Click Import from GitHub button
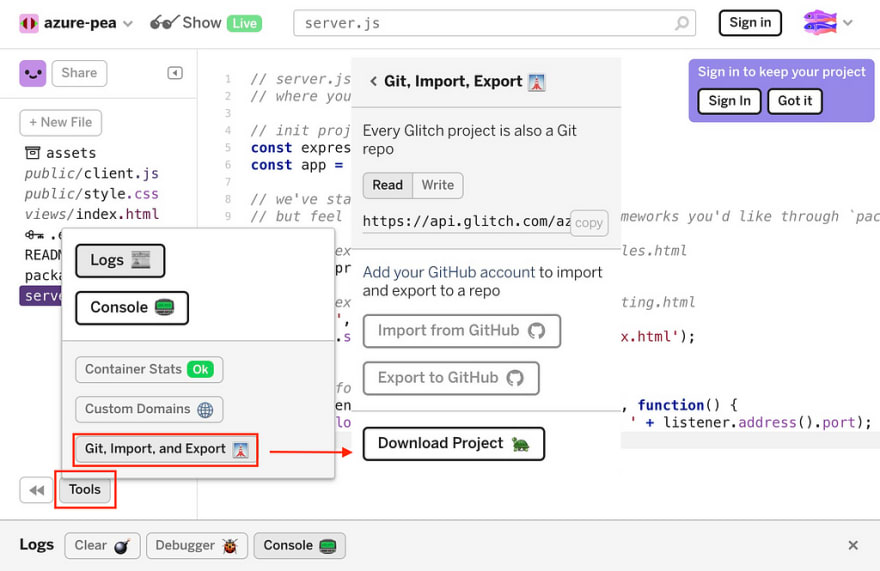The height and width of the screenshot is (571, 880). tap(461, 331)
